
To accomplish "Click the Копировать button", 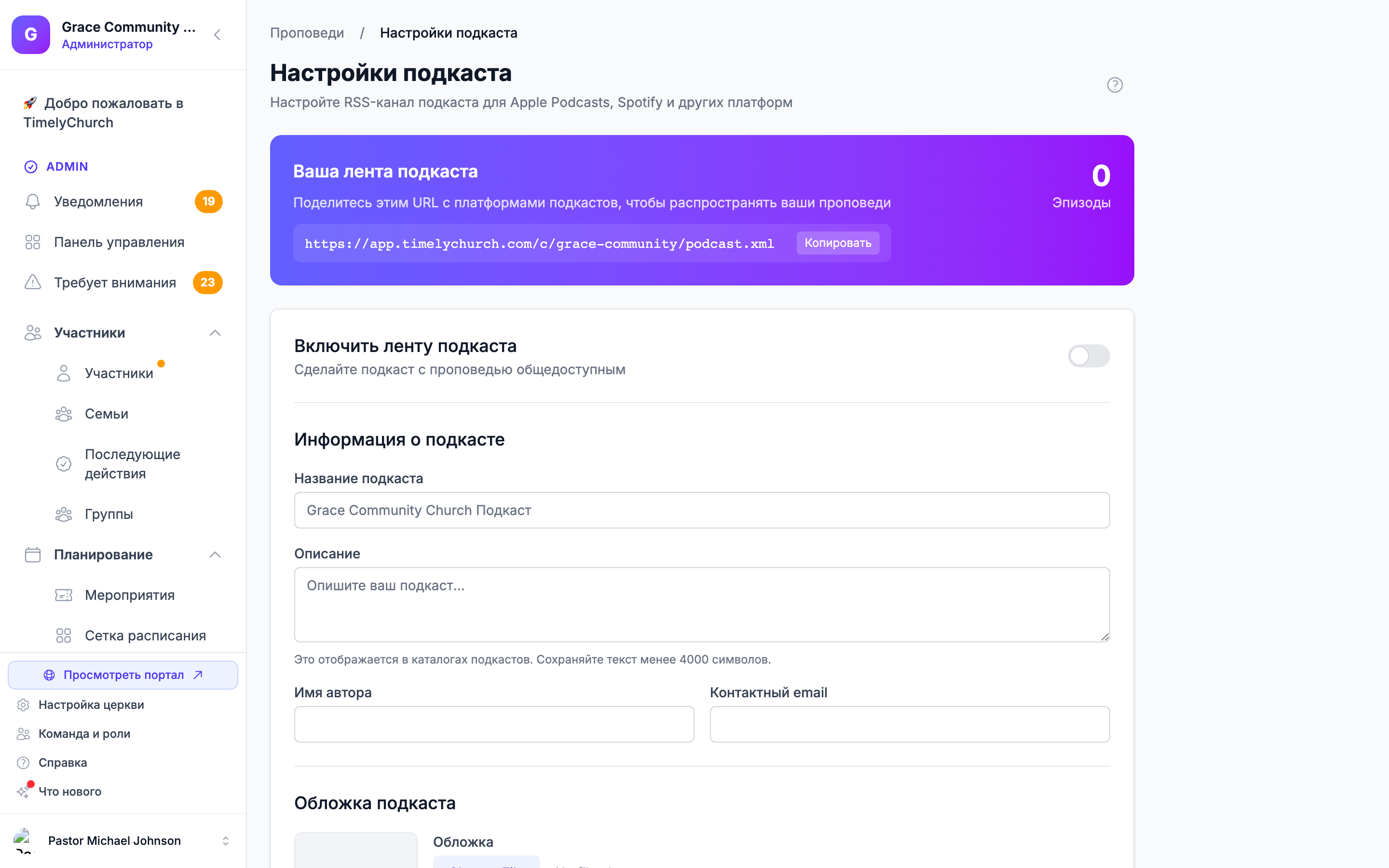I will 838,243.
